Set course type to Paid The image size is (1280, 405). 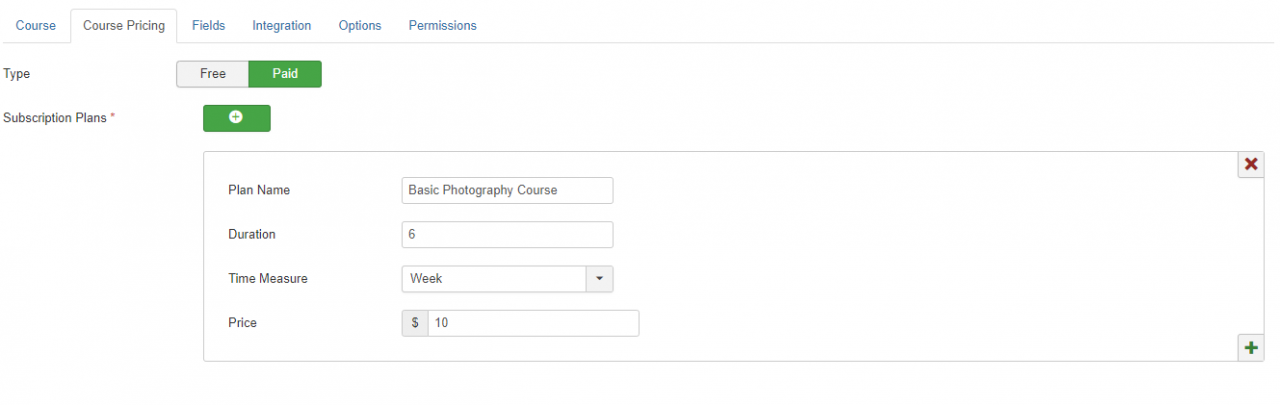[x=285, y=74]
